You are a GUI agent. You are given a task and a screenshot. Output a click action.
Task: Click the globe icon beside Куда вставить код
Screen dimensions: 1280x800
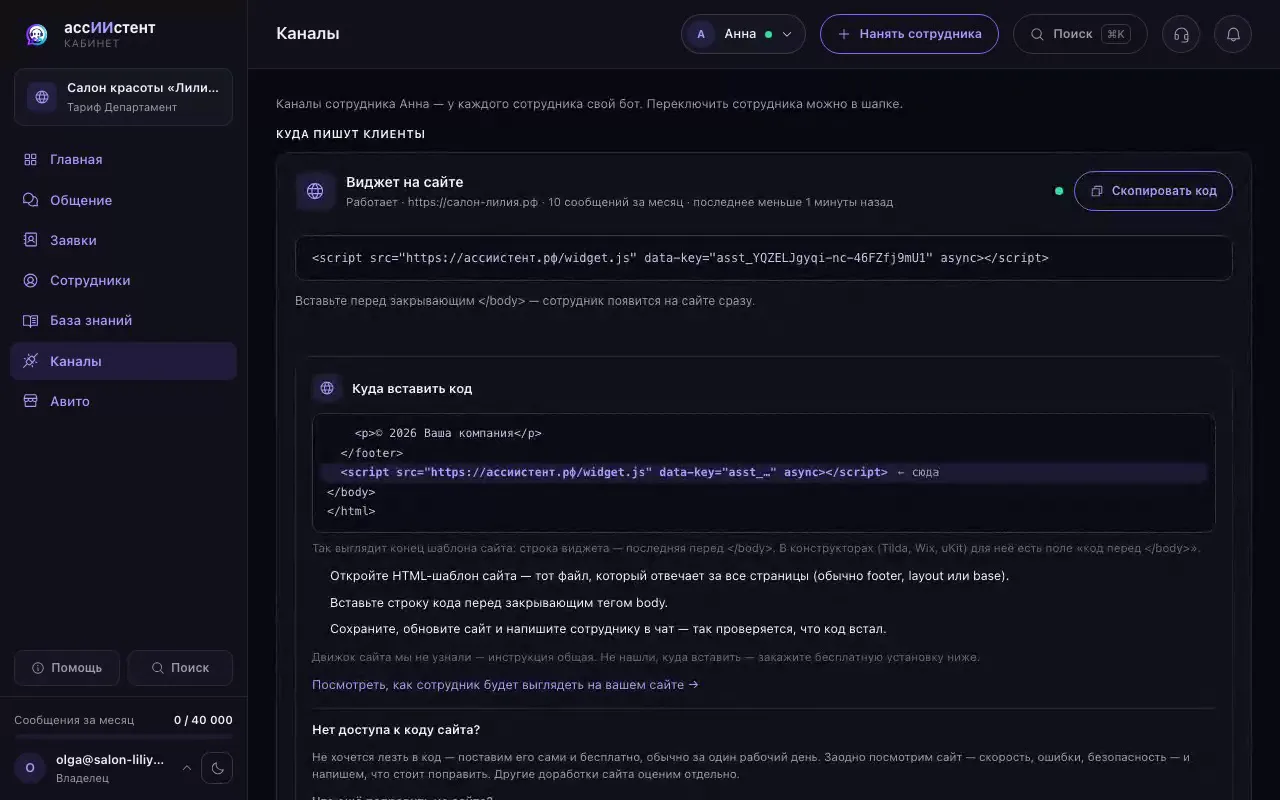tap(327, 388)
